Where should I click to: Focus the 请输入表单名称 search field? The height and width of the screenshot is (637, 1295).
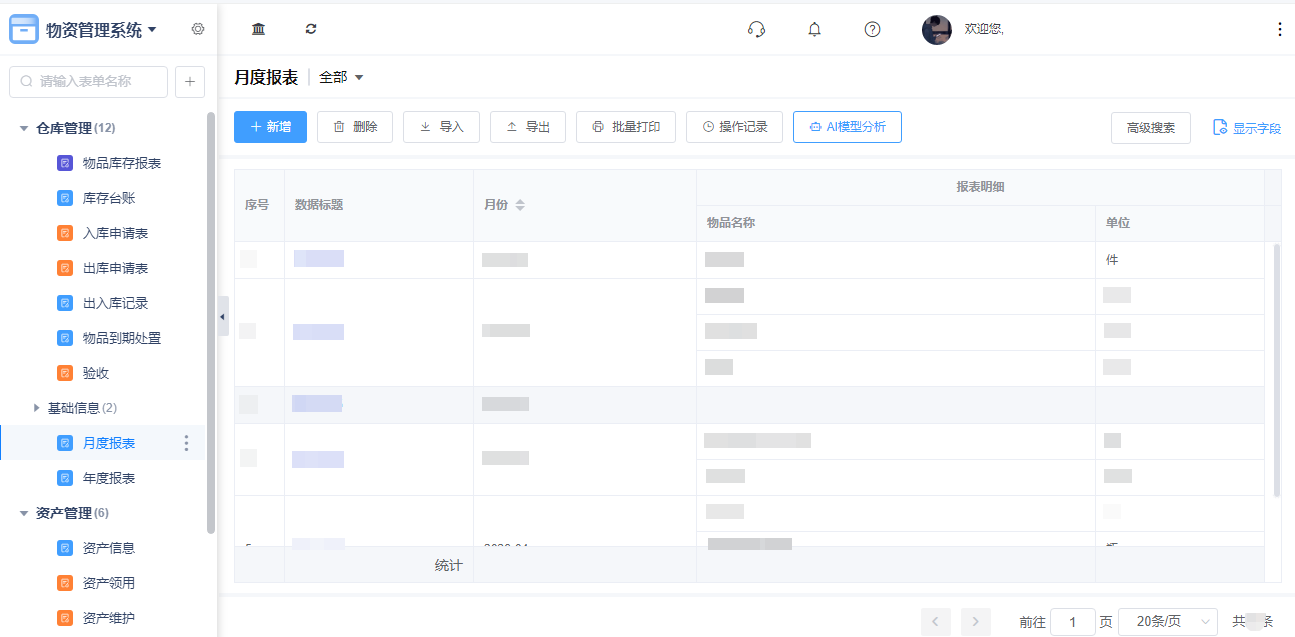click(x=88, y=82)
